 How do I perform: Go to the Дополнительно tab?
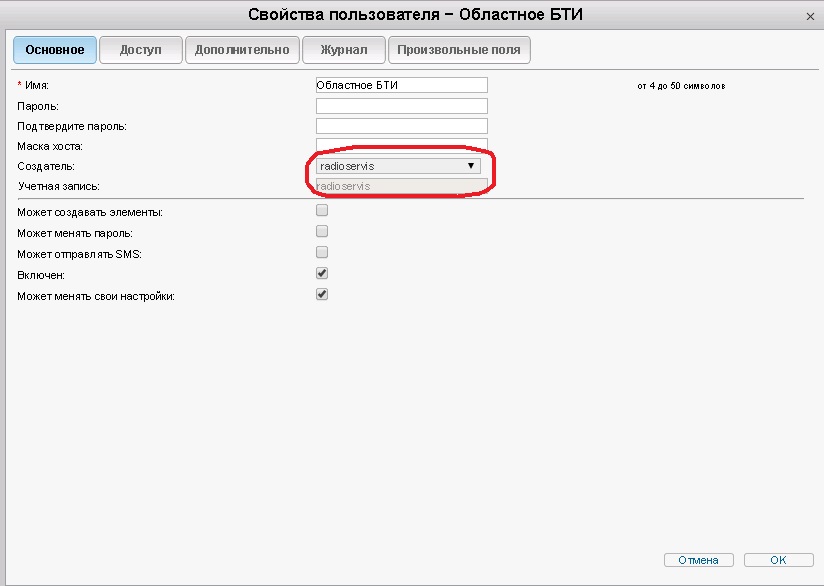tap(242, 50)
